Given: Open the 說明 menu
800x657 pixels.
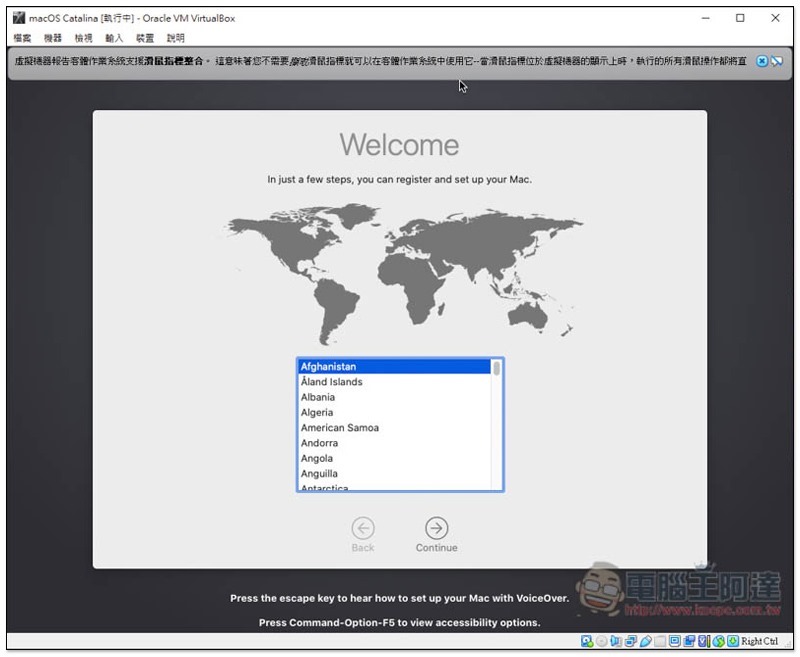Looking at the screenshot, I should coord(176,38).
